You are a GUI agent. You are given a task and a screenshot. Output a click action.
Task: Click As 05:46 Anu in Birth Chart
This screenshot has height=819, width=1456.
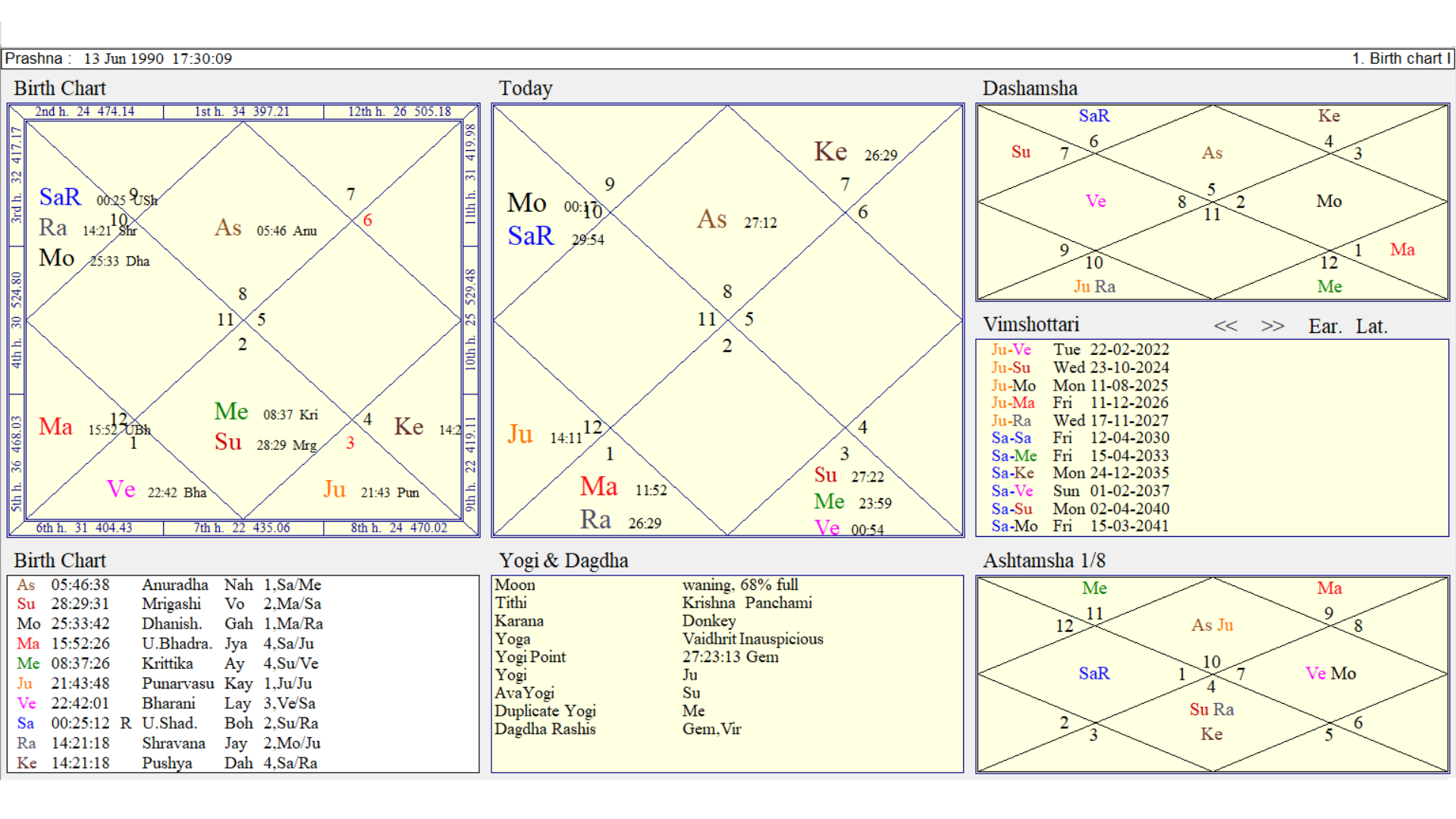[x=266, y=228]
